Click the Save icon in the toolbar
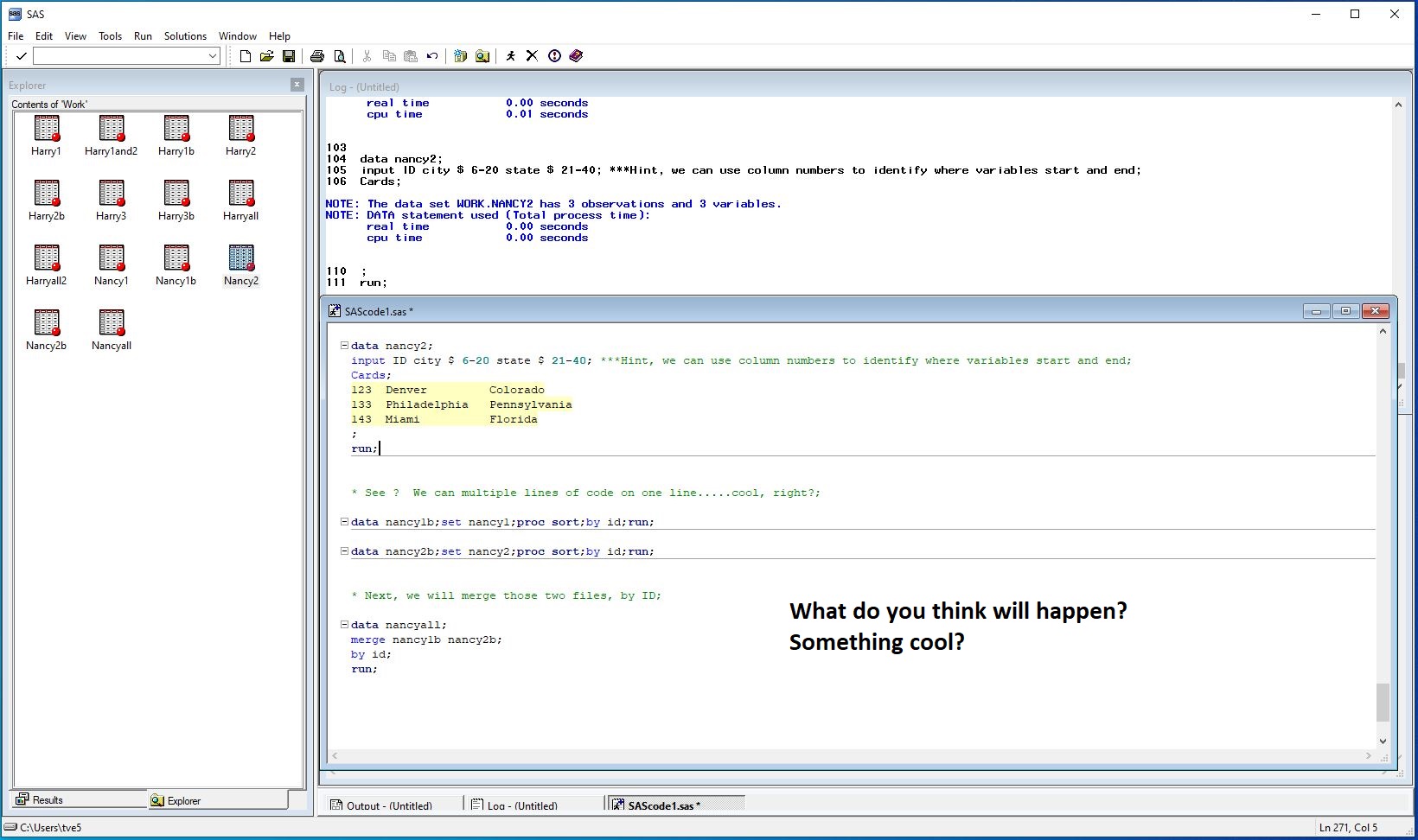 click(x=289, y=56)
